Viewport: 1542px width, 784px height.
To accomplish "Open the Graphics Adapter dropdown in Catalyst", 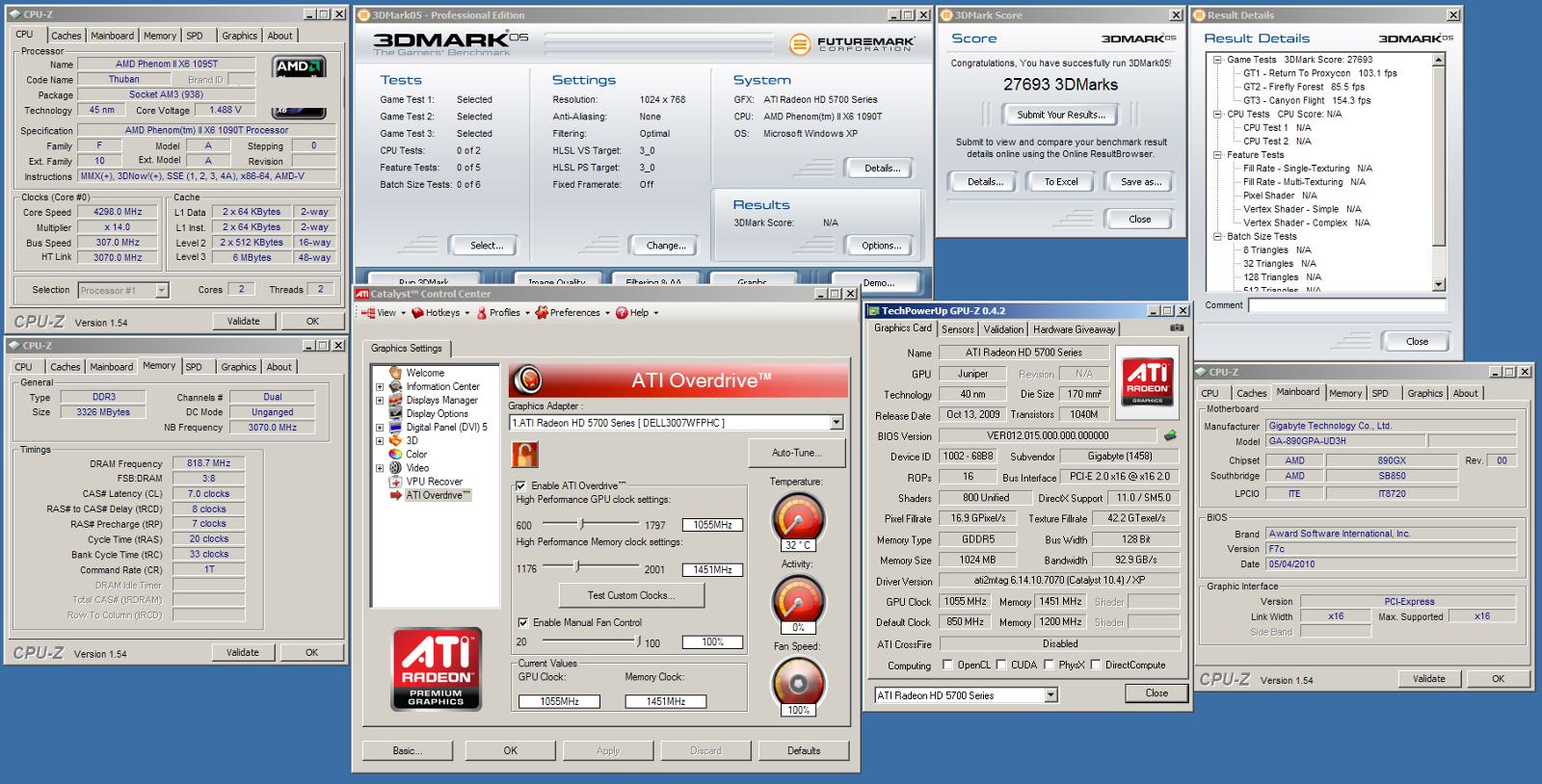I will click(837, 422).
